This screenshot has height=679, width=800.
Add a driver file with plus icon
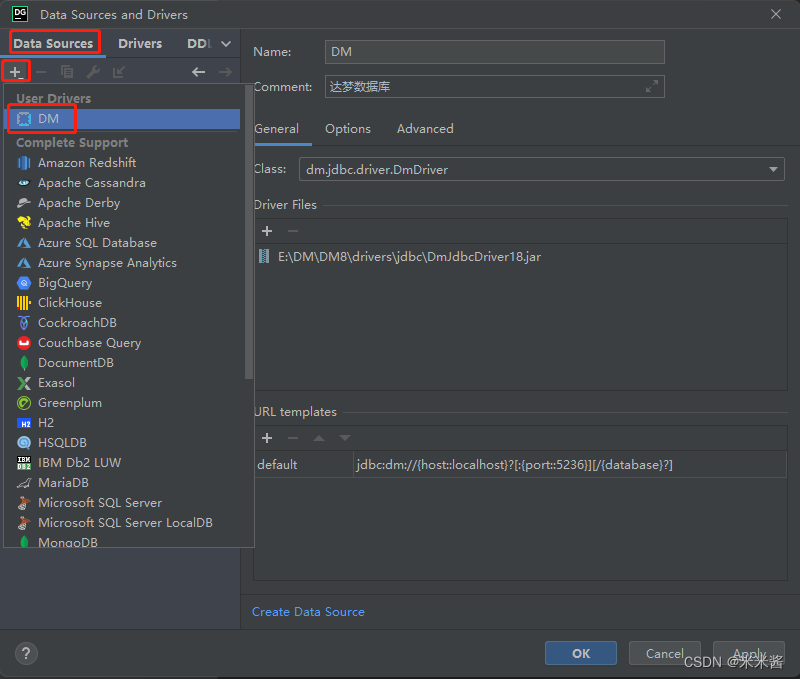coord(267,231)
